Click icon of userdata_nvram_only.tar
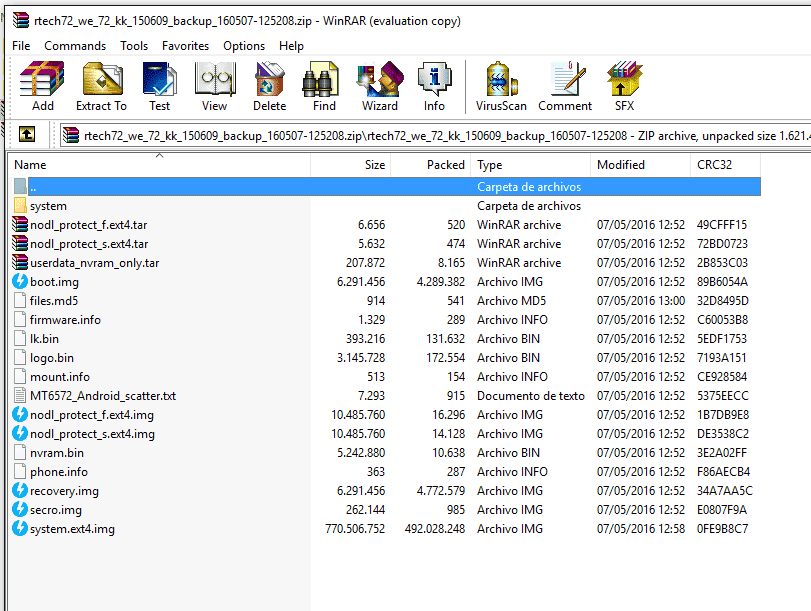 [20, 262]
